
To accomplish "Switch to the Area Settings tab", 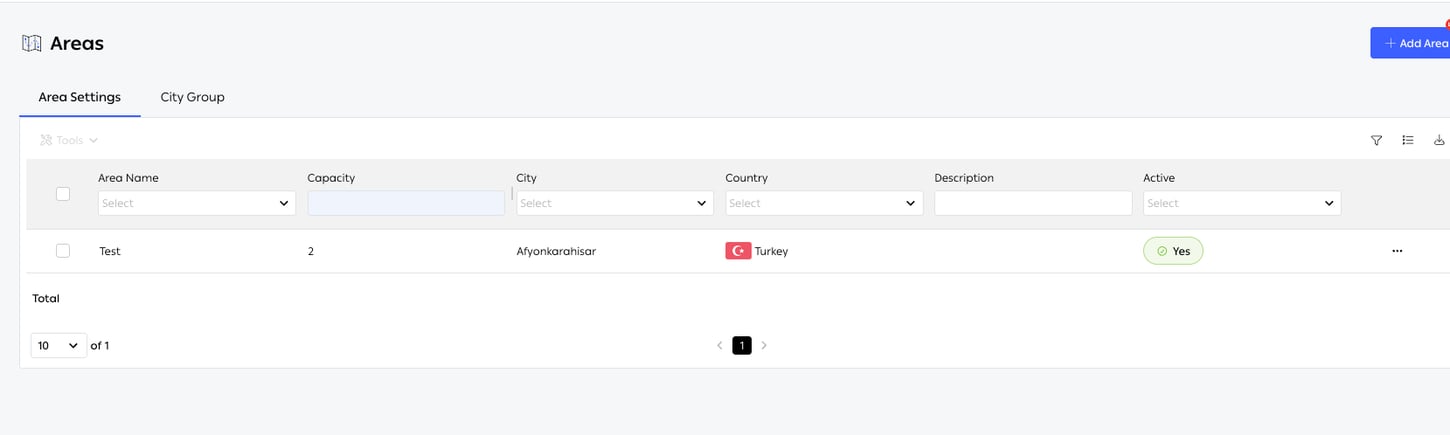I will 80,97.
